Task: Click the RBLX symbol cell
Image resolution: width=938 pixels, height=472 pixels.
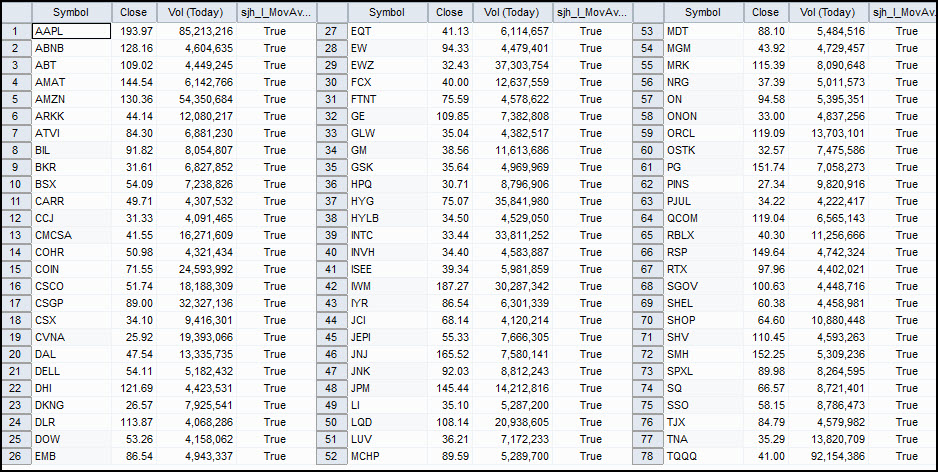Action: click(703, 235)
